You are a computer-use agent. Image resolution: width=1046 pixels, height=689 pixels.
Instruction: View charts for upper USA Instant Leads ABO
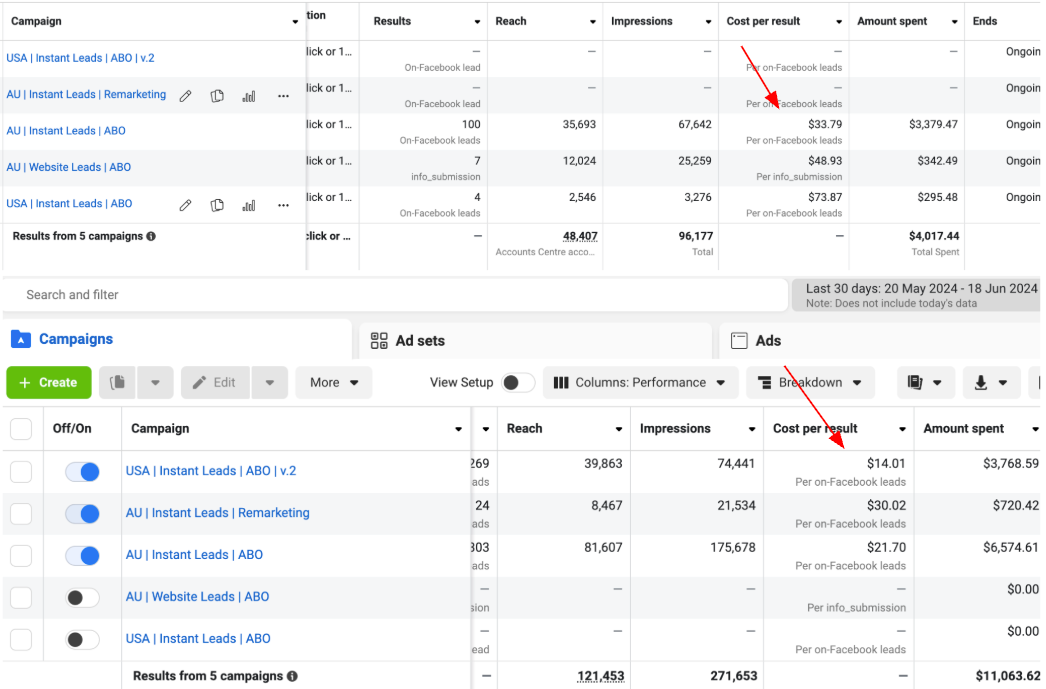click(249, 205)
